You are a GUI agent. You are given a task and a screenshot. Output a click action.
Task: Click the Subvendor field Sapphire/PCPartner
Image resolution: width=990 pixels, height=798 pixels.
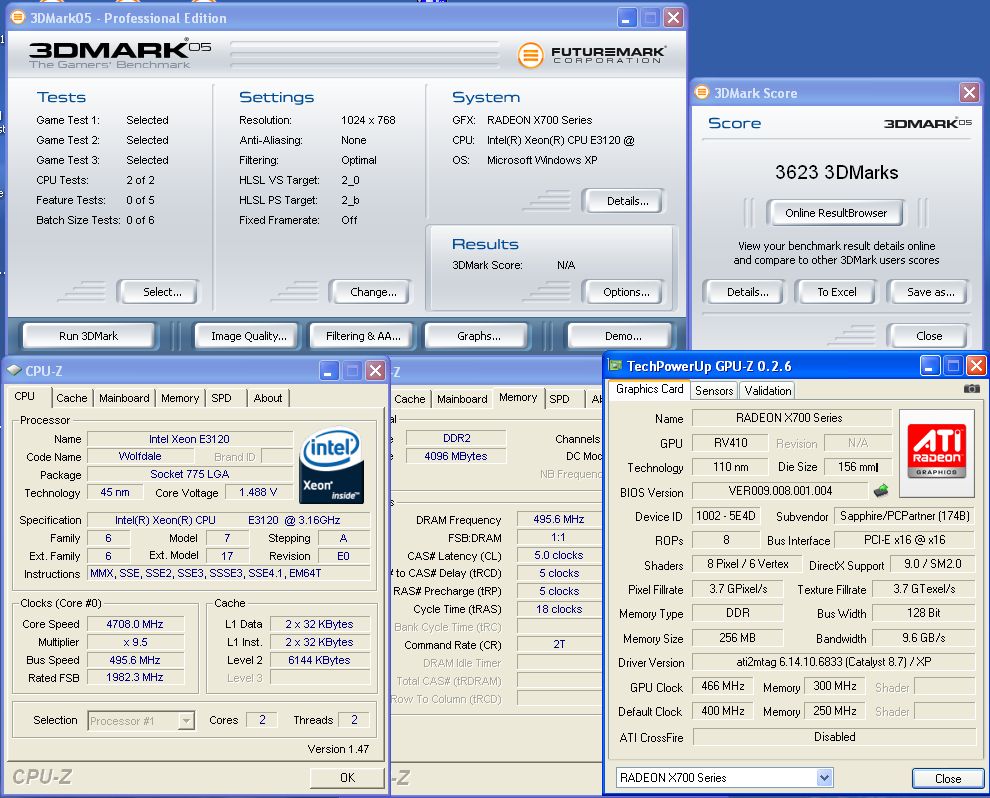(904, 516)
